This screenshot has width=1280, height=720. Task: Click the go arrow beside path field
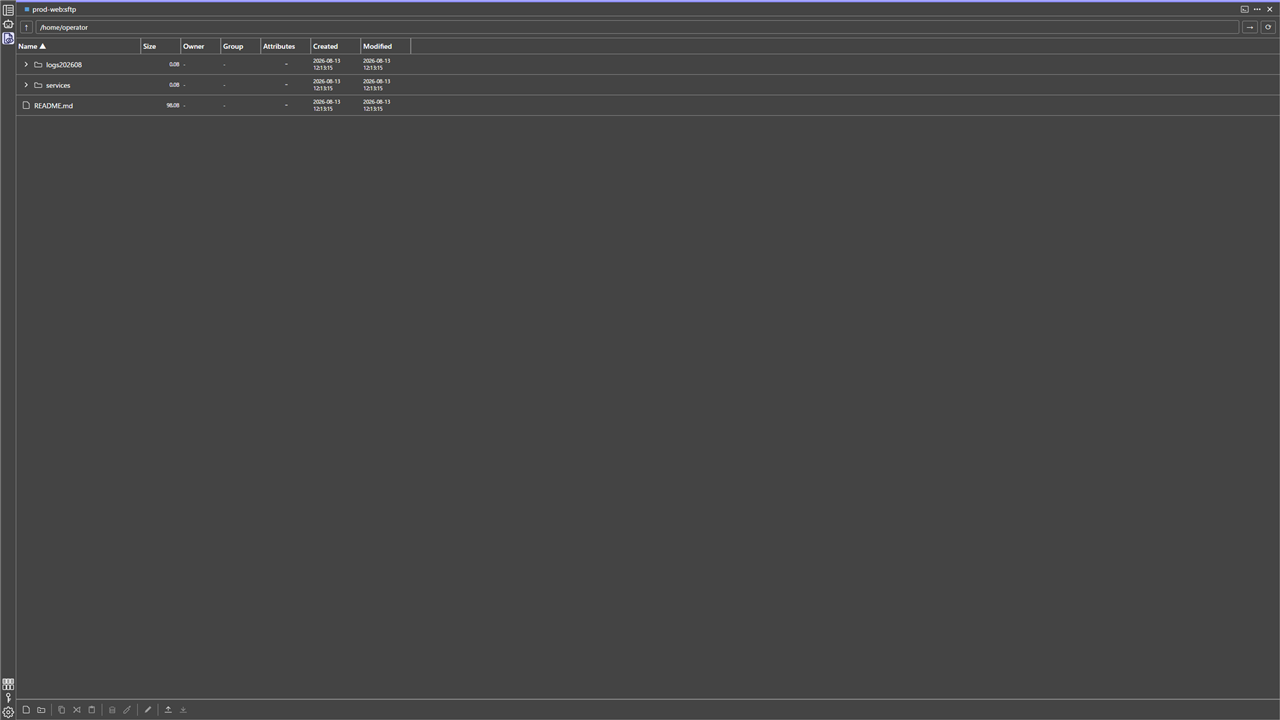1250,27
